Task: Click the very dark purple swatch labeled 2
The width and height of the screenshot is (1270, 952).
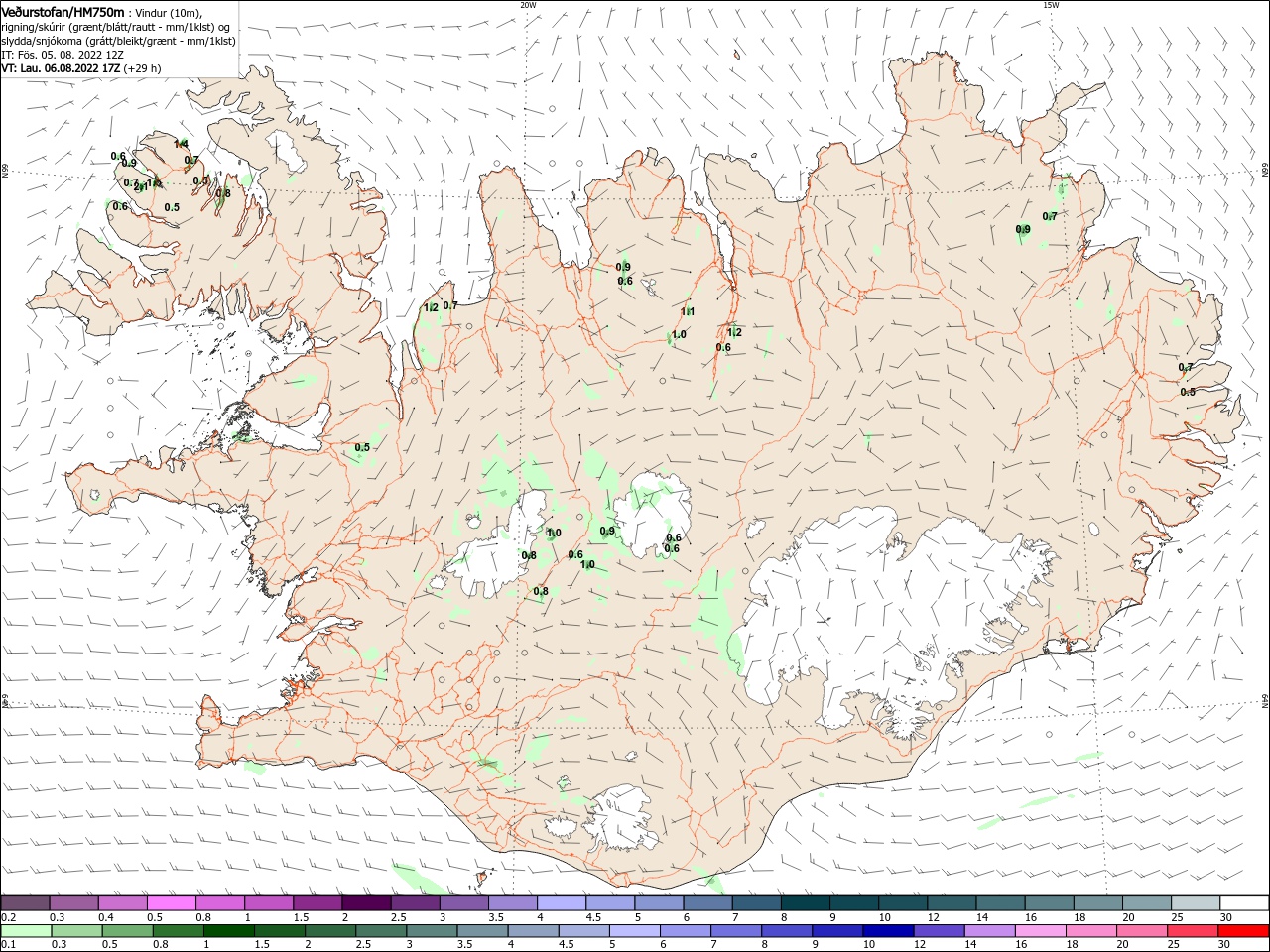Action: tap(366, 903)
